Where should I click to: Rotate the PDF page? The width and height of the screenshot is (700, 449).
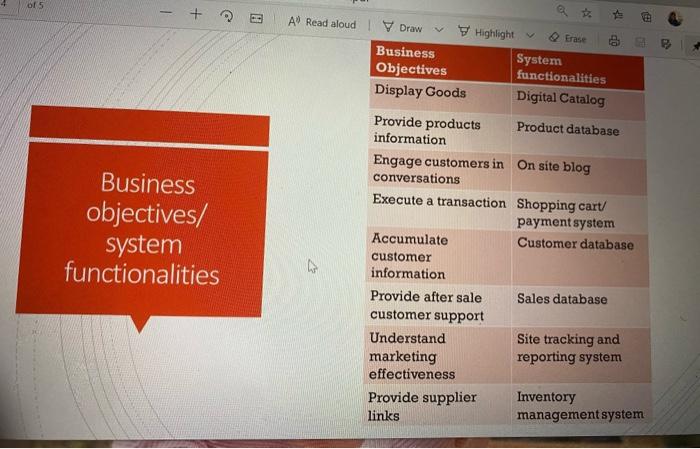coord(227,17)
